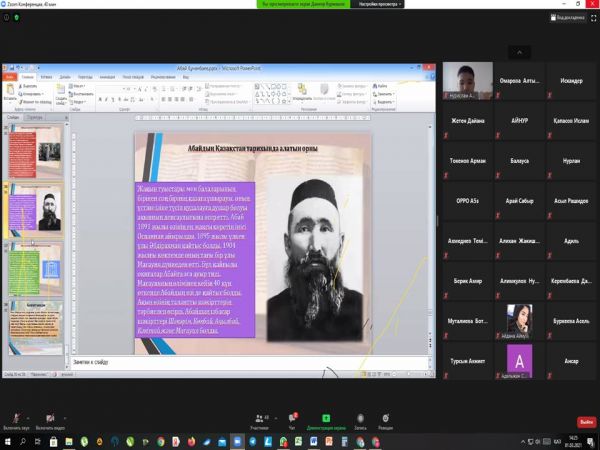Screen dimensions: 600x450
Task: Open the Participants panel
Action: pos(259,416)
